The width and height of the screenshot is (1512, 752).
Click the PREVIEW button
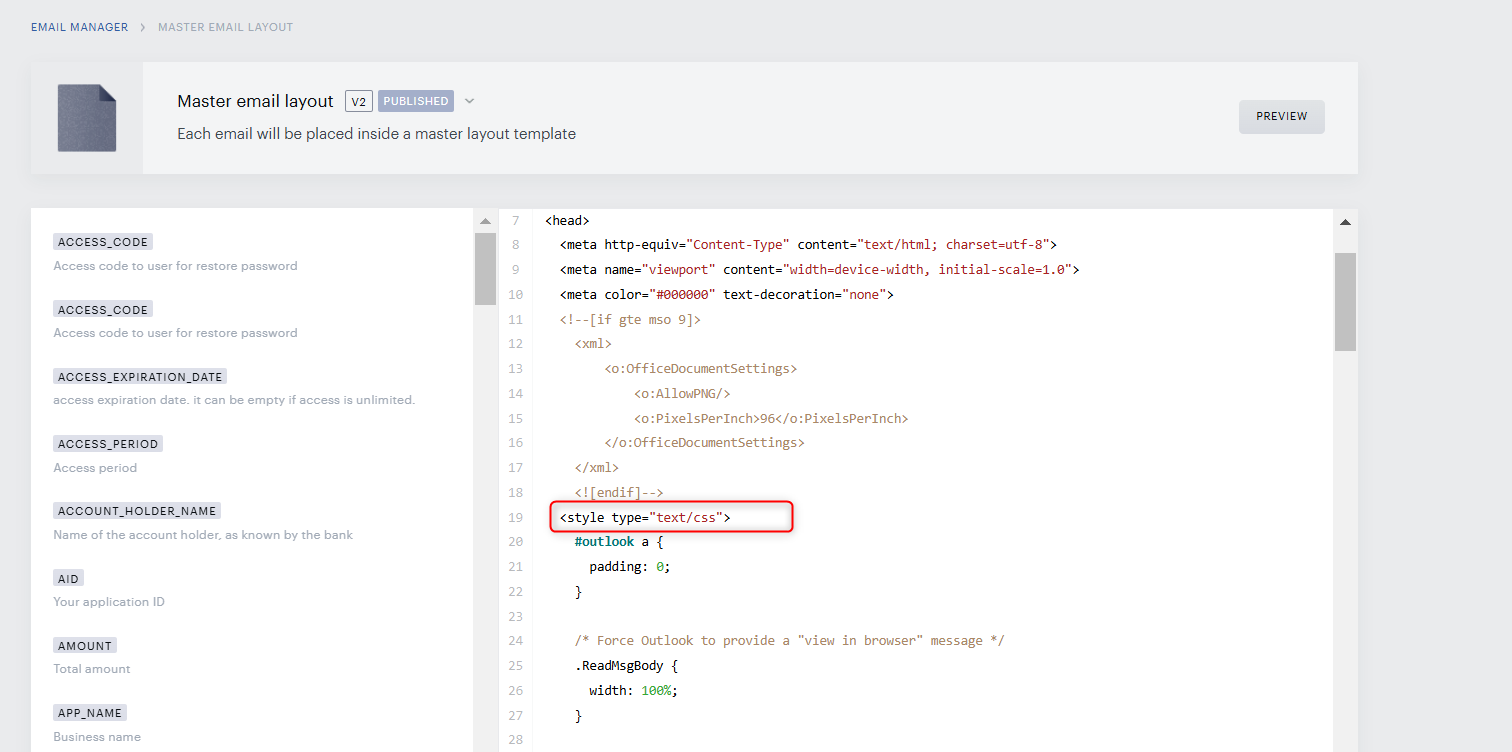click(1282, 117)
